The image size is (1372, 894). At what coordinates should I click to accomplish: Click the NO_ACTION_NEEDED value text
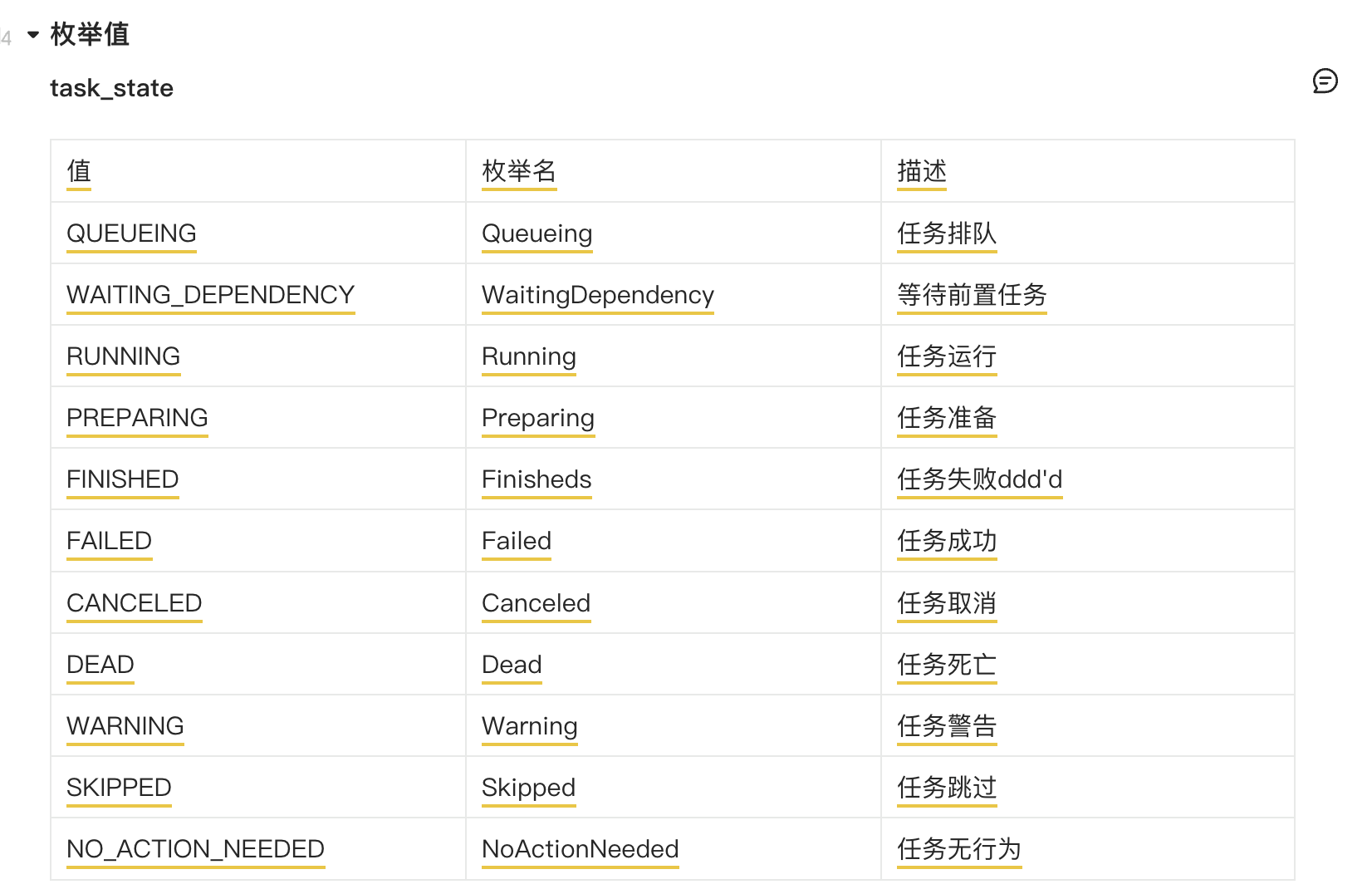click(x=195, y=849)
